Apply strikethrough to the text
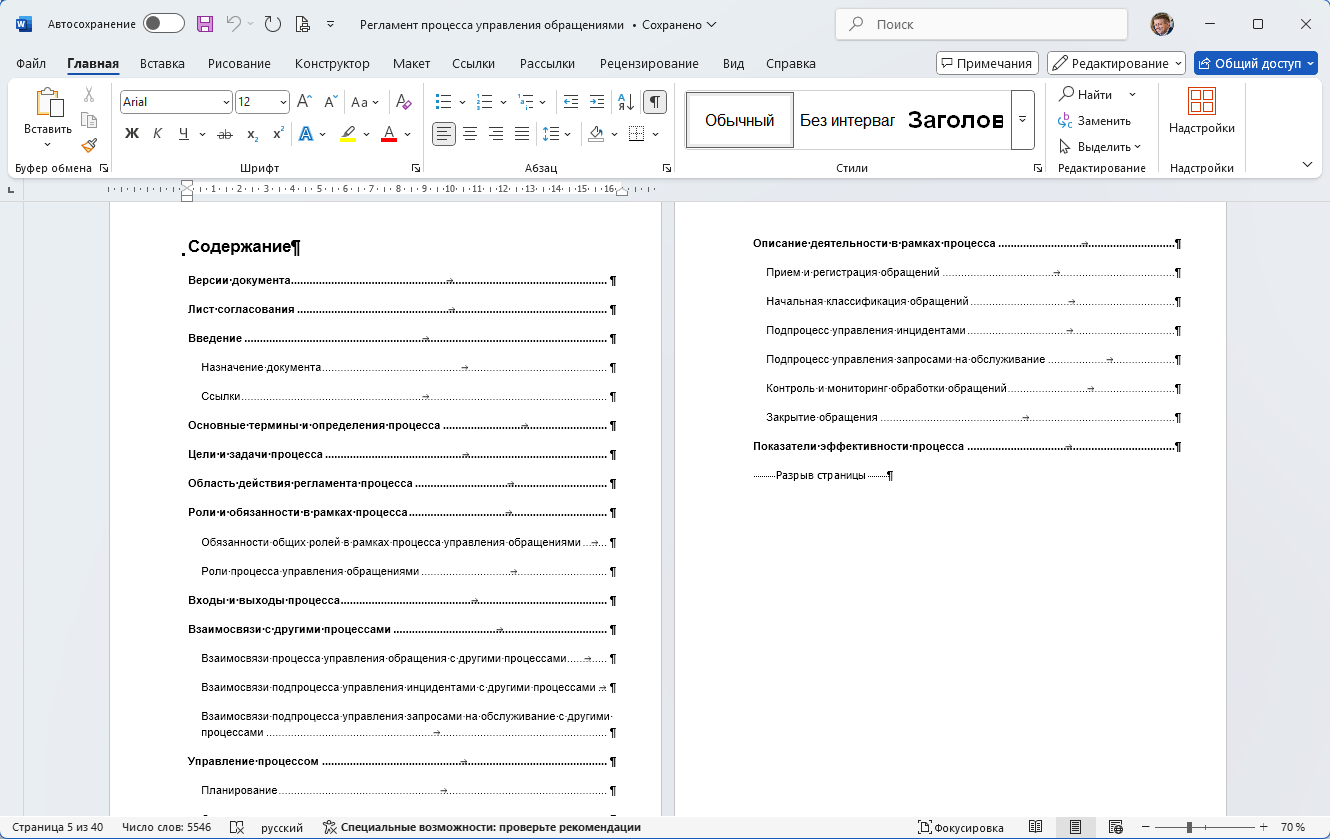This screenshot has height=839, width=1330. click(x=225, y=134)
